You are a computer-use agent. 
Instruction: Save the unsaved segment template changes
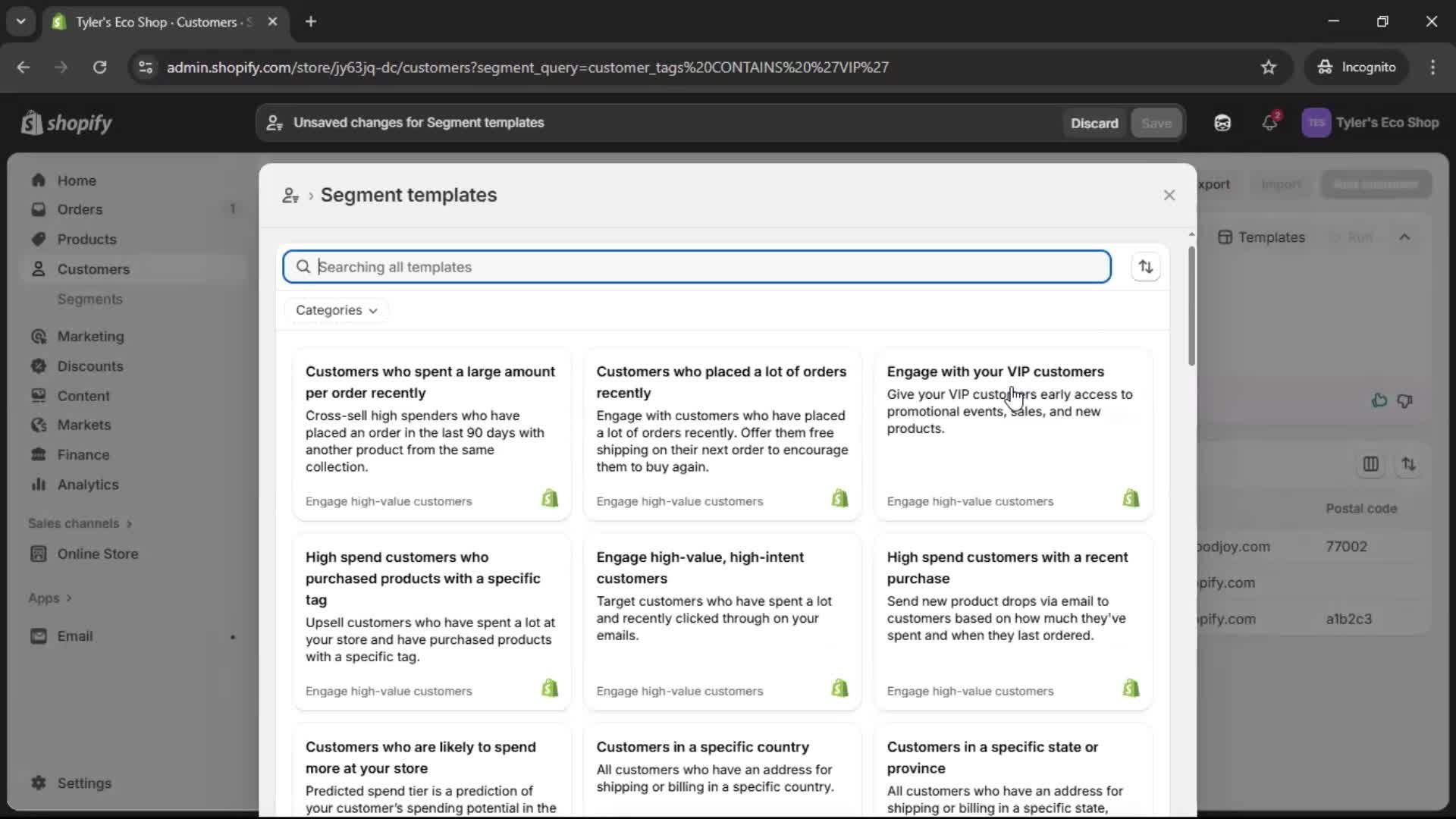point(1156,122)
